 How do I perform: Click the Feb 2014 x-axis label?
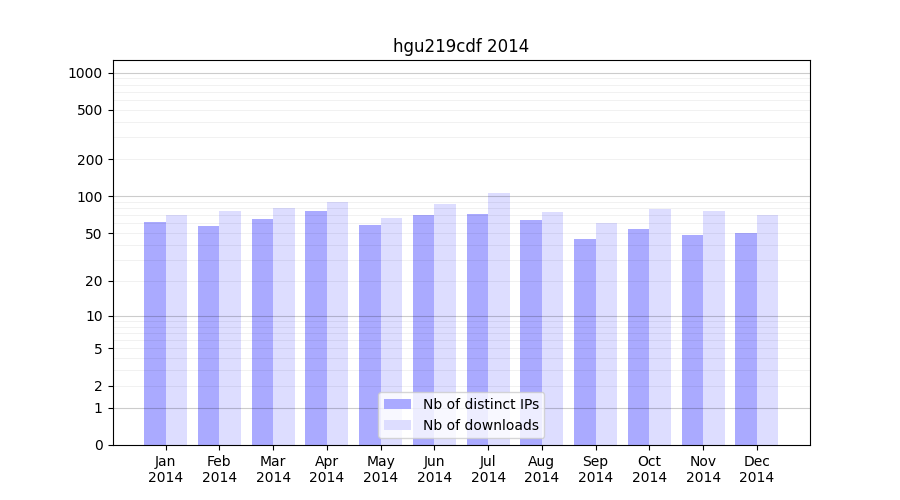[x=219, y=469]
